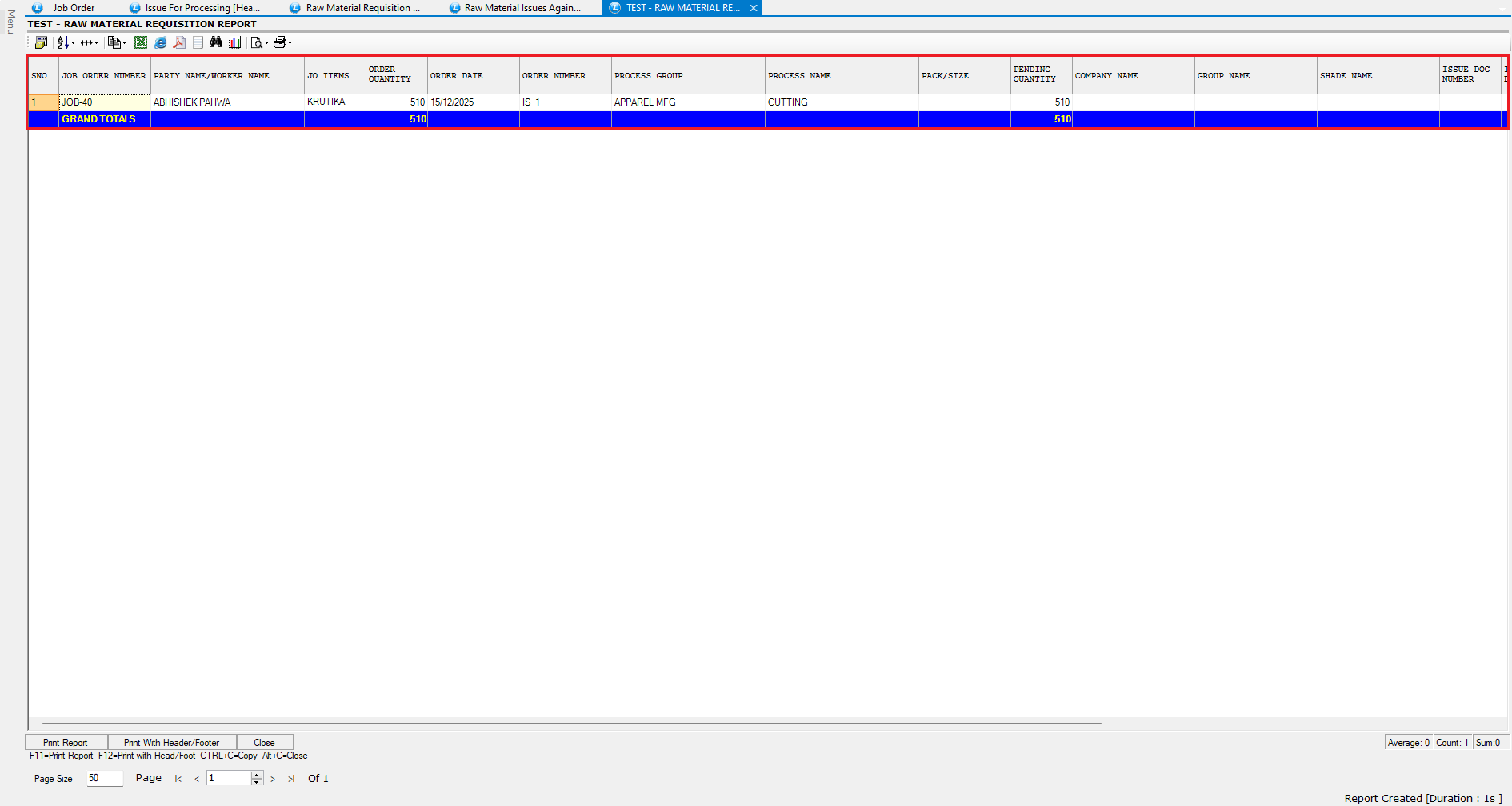This screenshot has width=1512, height=806.
Task: Click the first toolbar icon with the yellow box
Action: click(x=41, y=42)
